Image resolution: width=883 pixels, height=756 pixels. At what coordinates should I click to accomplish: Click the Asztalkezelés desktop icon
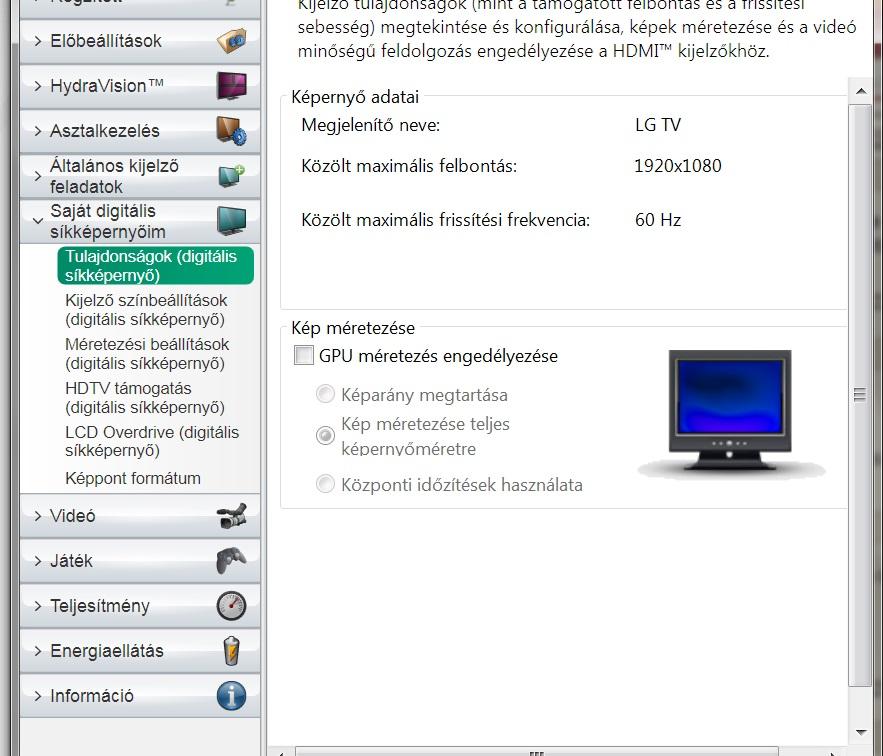pyautogui.click(x=231, y=131)
